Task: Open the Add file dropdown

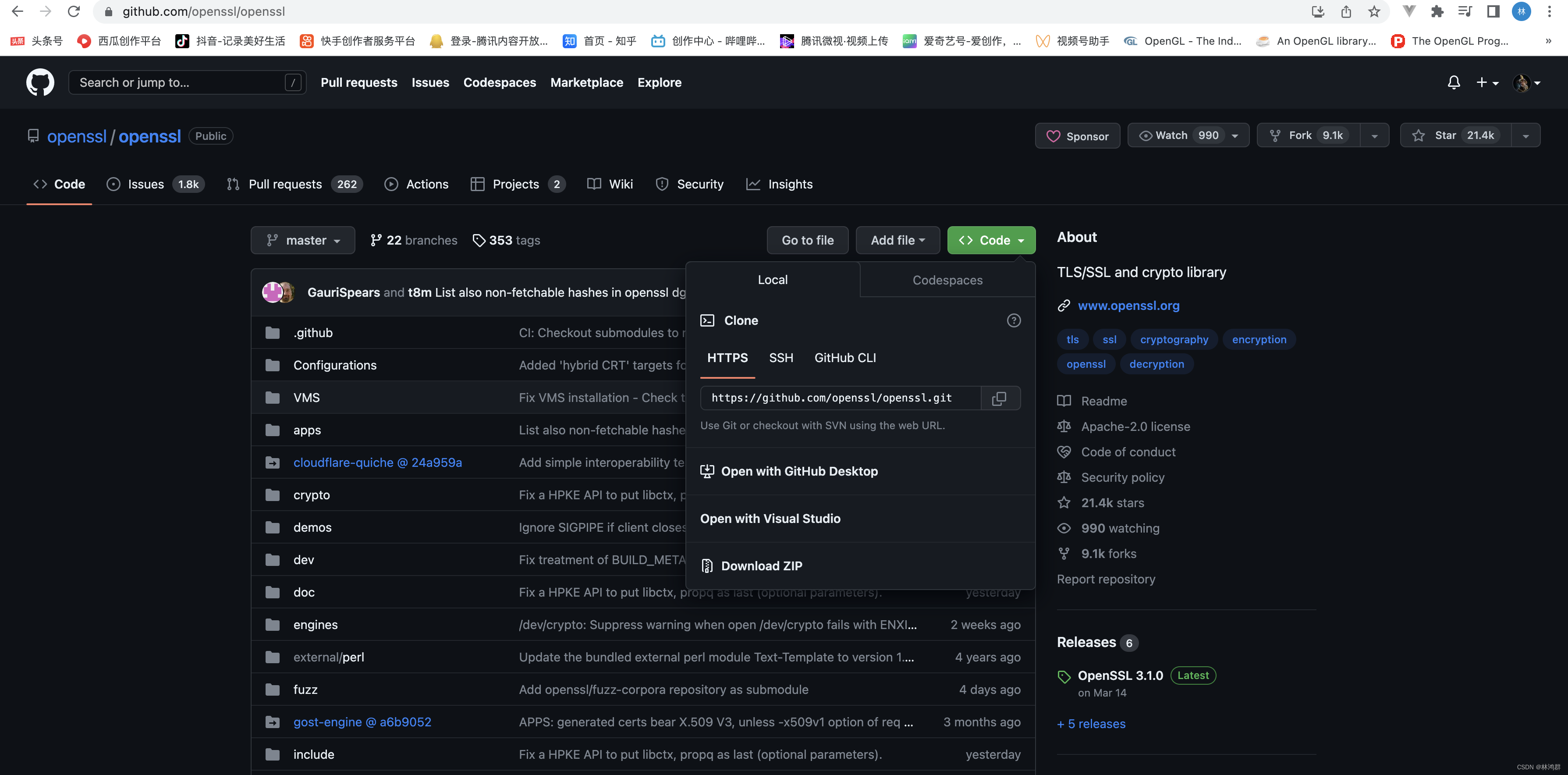Action: (897, 241)
